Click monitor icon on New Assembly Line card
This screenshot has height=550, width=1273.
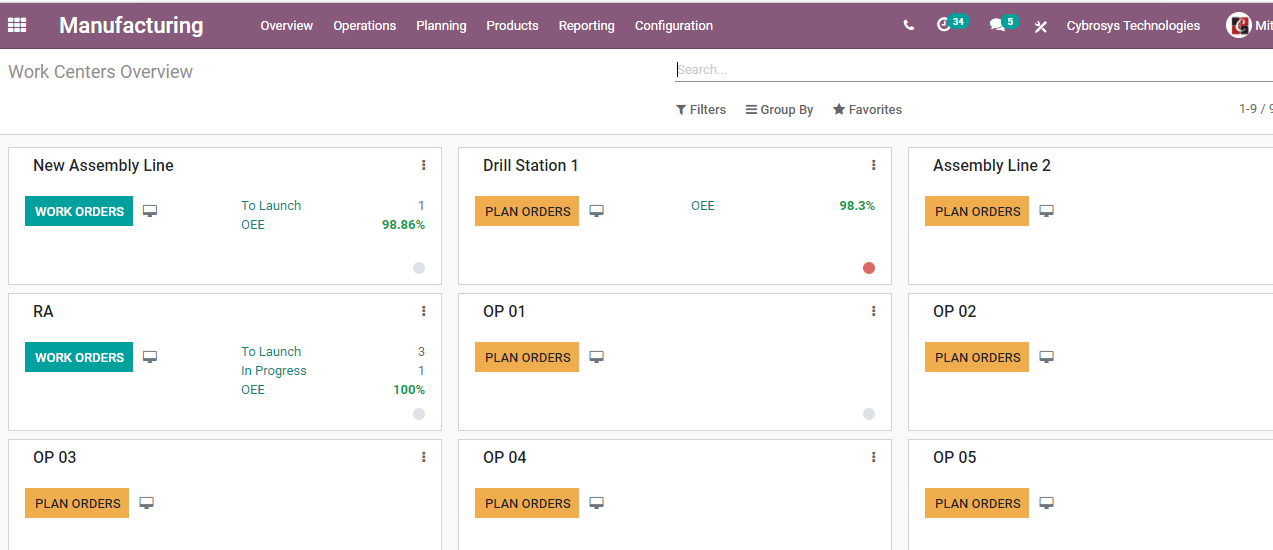pyautogui.click(x=150, y=211)
